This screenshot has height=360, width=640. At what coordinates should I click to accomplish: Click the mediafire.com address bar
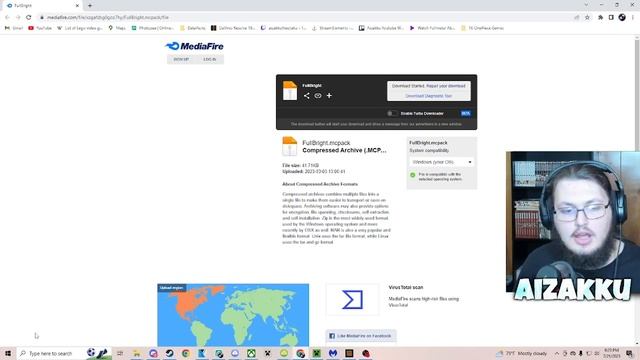click(306, 17)
